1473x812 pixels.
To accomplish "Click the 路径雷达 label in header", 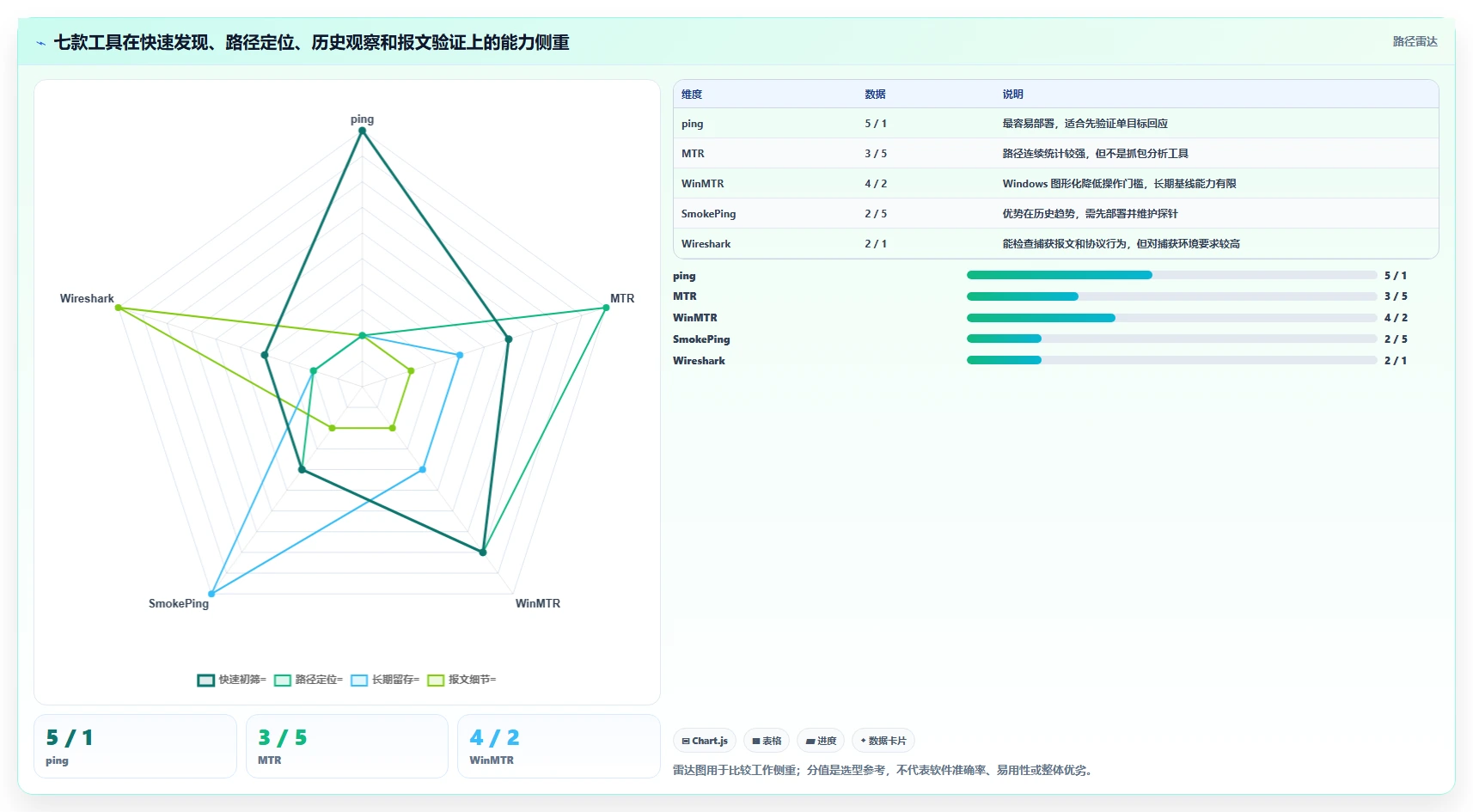I will coord(1415,41).
